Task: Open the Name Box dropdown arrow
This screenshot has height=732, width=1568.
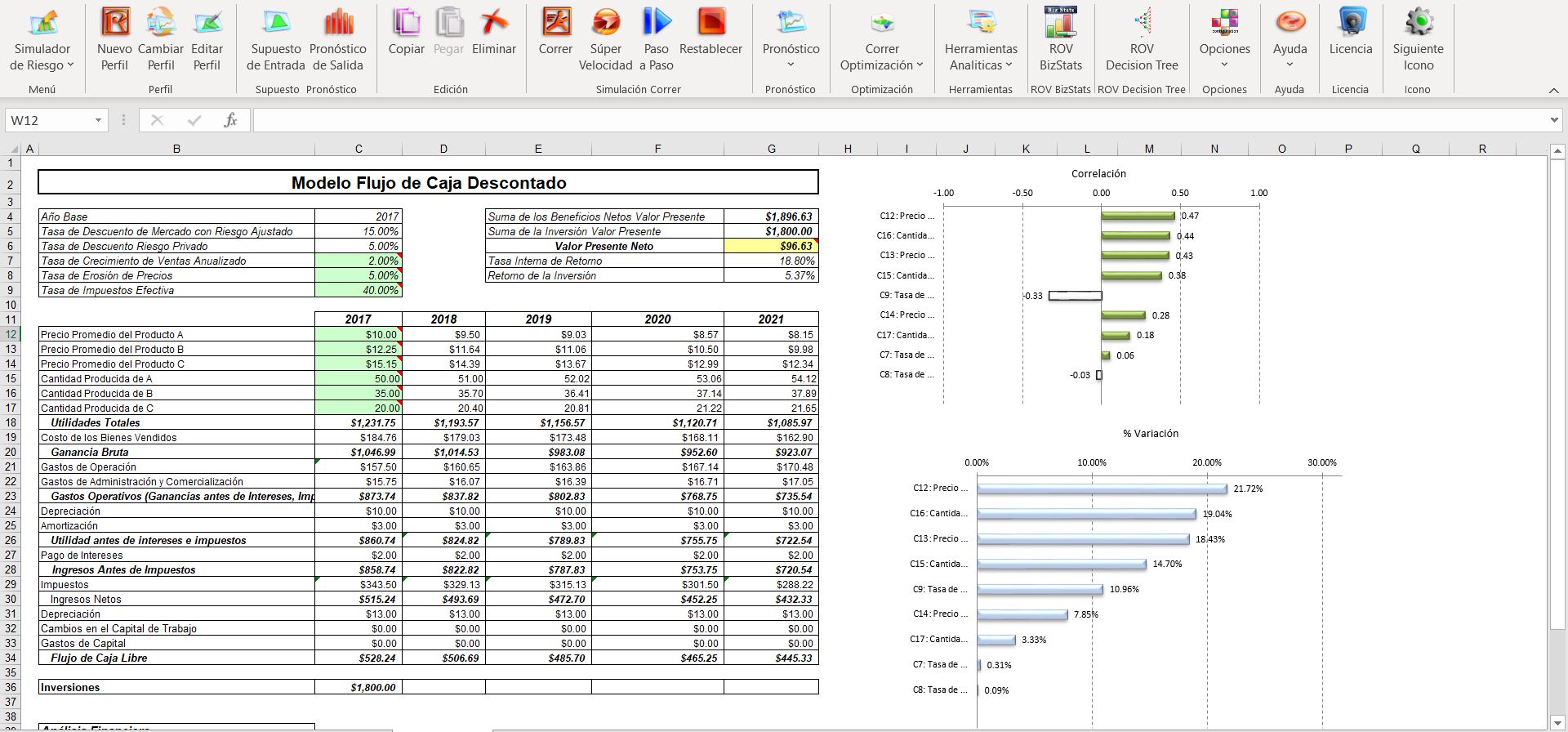Action: [98, 120]
